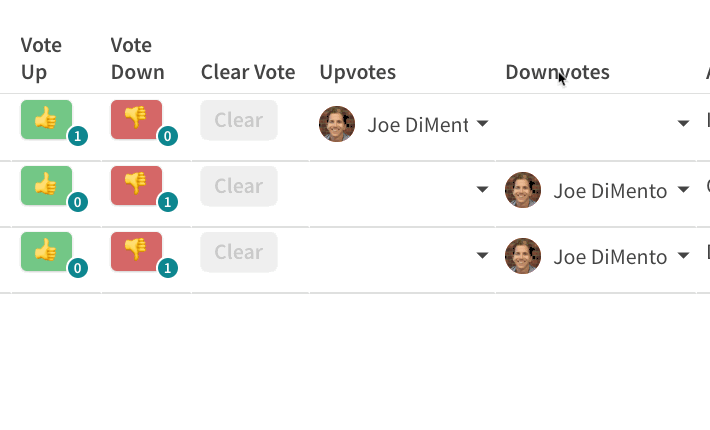Image resolution: width=710 pixels, height=430 pixels.
Task: Open first row Downvotes dropdown arrow
Action: tap(683, 124)
